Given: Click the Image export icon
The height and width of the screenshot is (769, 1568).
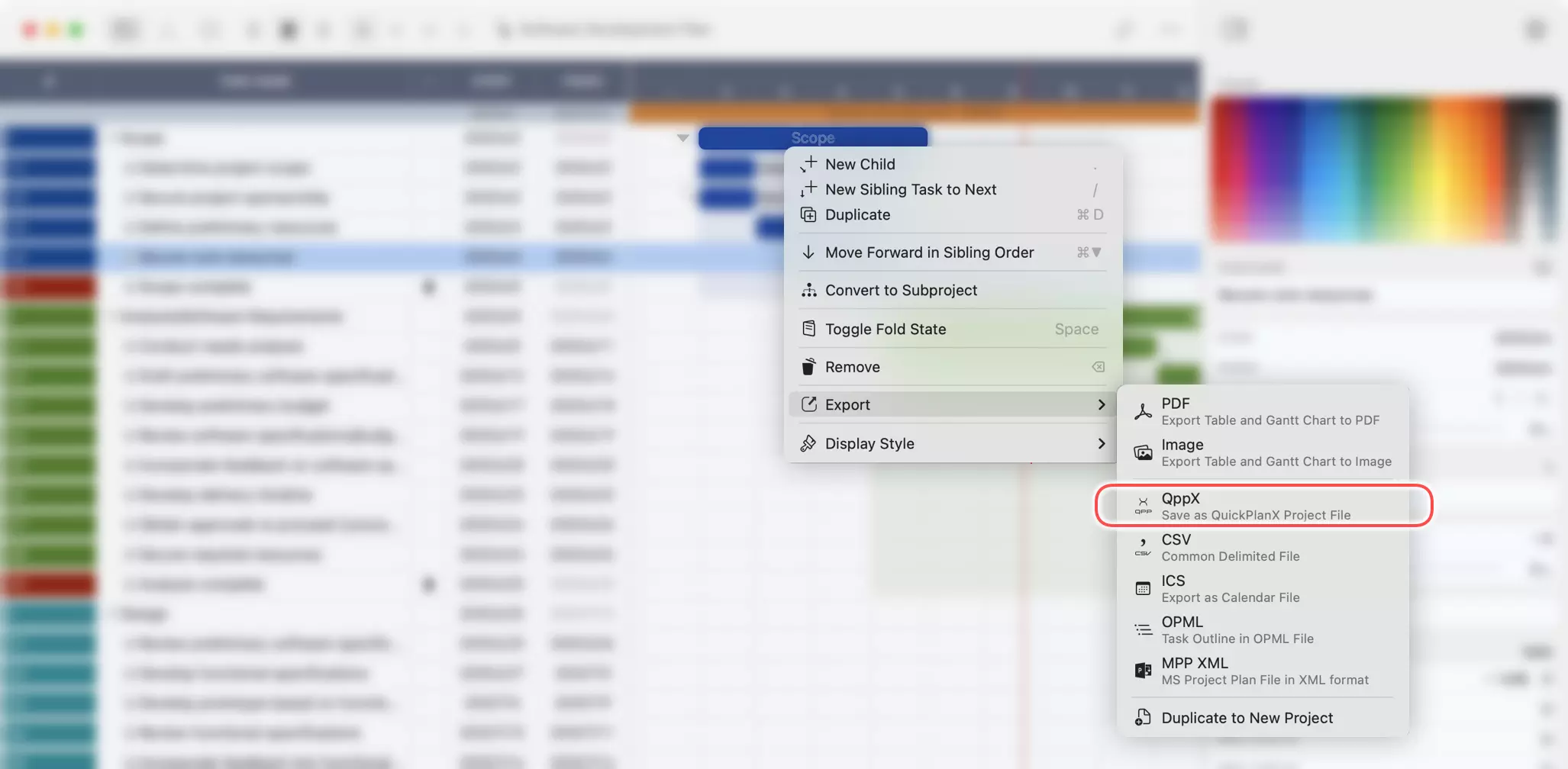Looking at the screenshot, I should click(x=1143, y=452).
